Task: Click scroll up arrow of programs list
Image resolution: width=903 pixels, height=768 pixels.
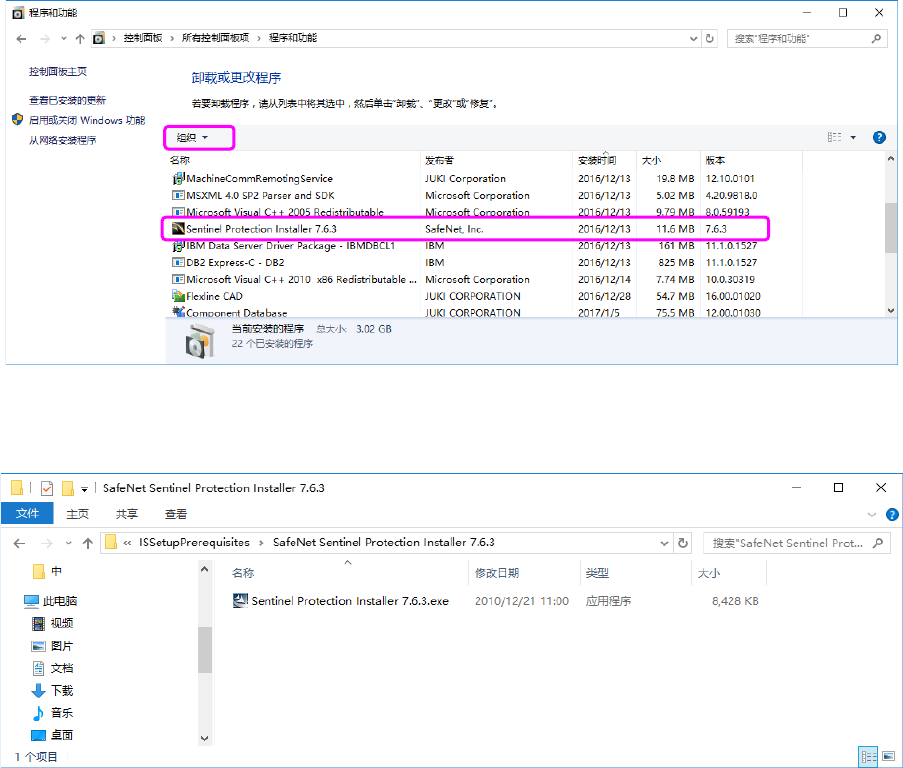Action: 890,158
